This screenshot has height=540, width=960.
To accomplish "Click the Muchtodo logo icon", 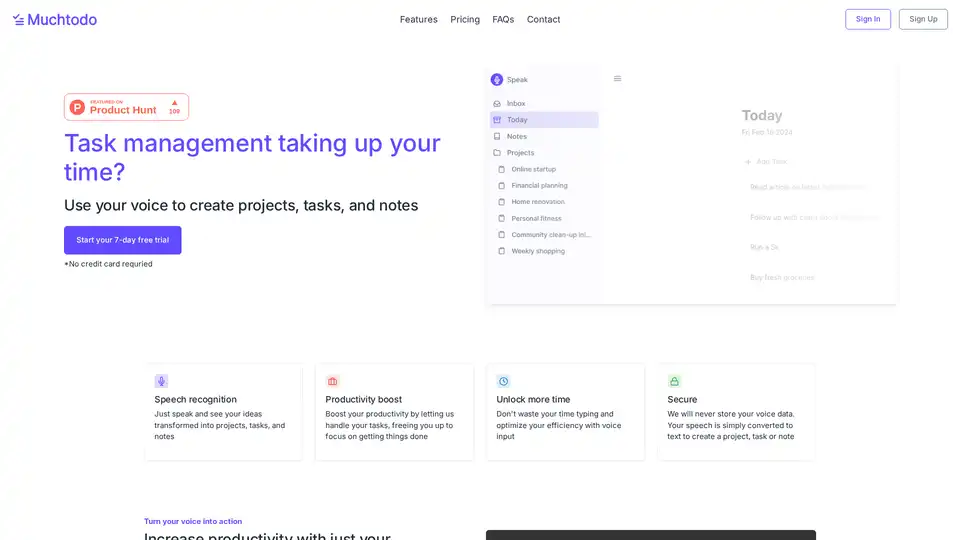I will (18, 19).
